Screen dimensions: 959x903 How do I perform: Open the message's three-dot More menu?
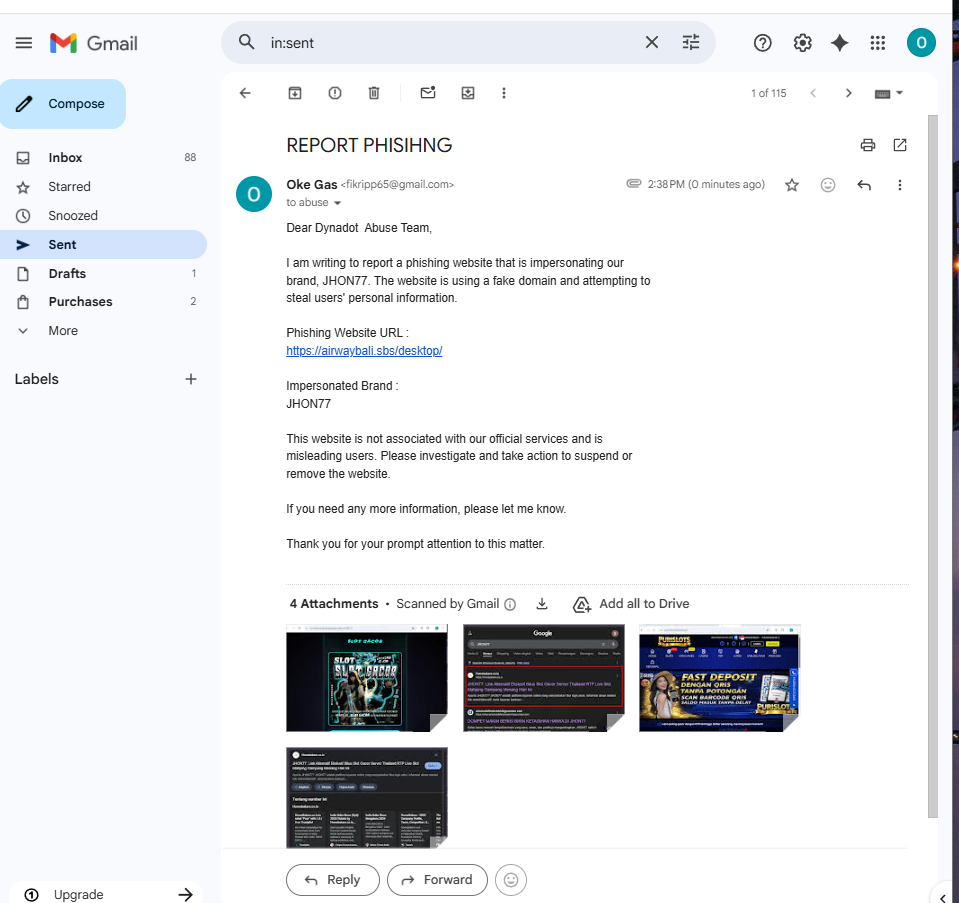[x=899, y=185]
